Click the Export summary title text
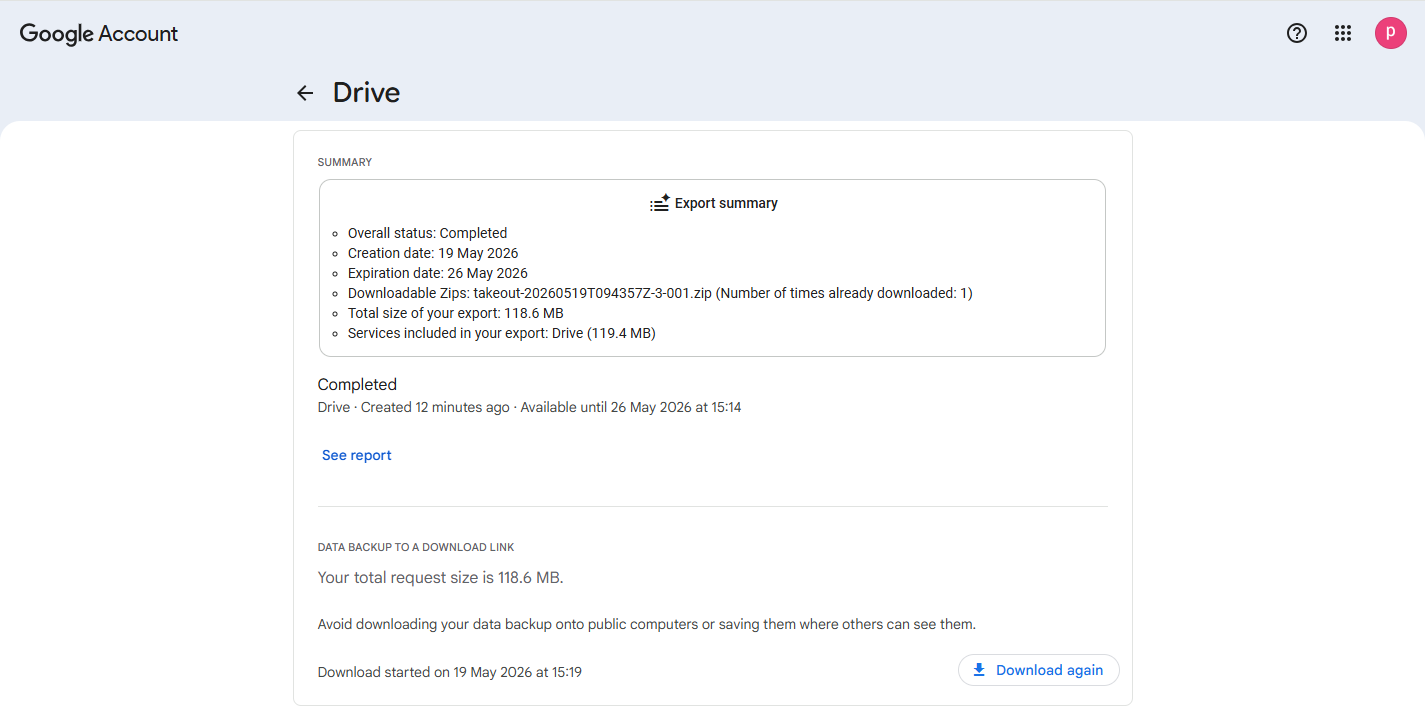The height and width of the screenshot is (723, 1425). (x=726, y=203)
